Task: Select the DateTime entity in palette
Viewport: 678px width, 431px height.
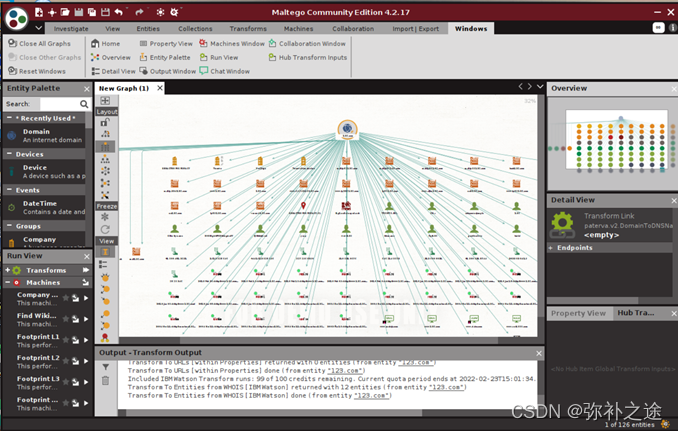Action: click(45, 207)
